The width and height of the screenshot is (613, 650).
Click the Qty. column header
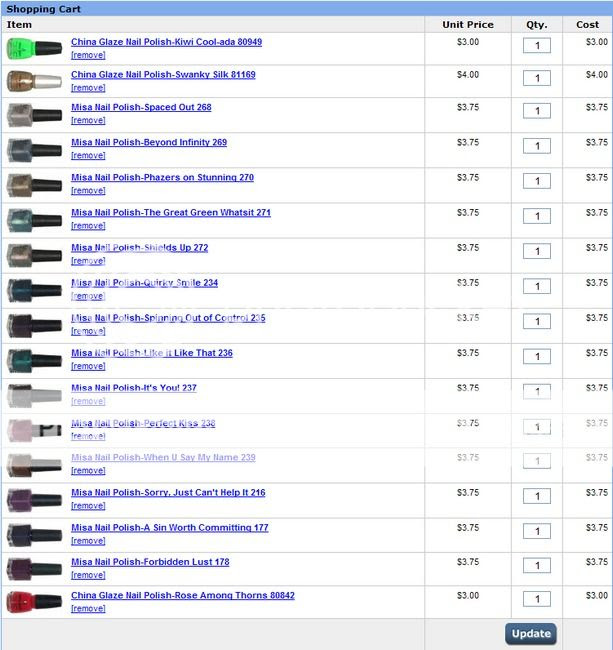537,25
